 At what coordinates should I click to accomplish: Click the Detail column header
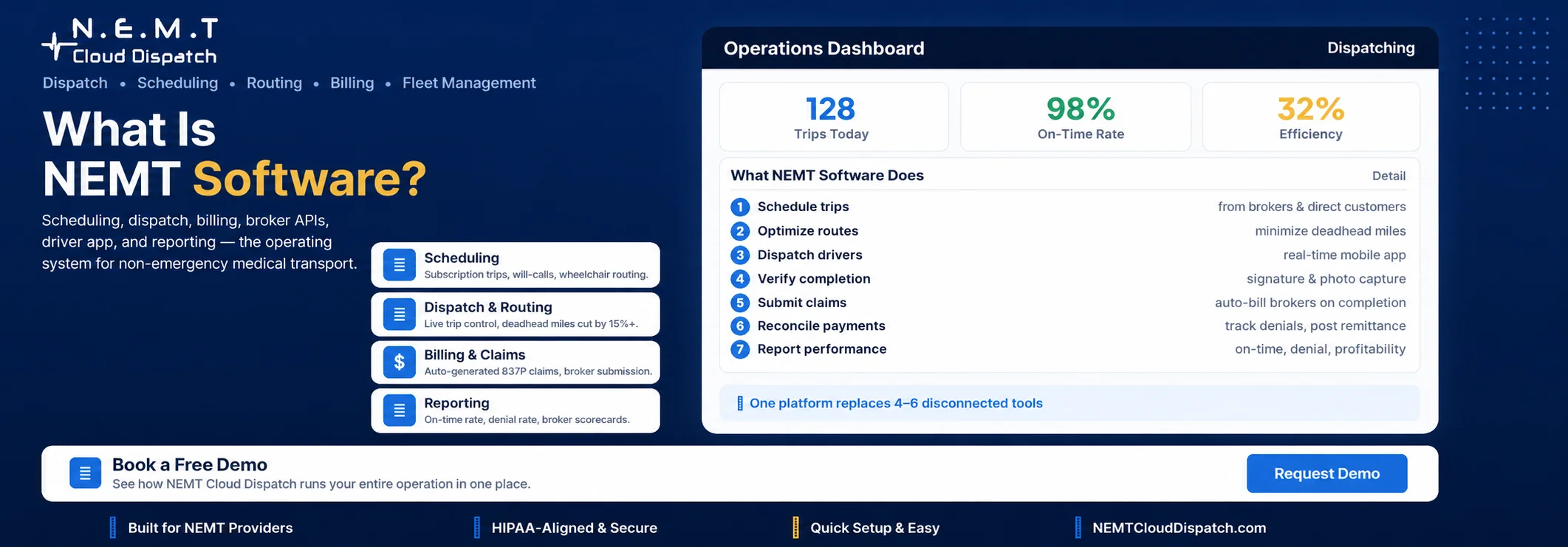point(1389,176)
